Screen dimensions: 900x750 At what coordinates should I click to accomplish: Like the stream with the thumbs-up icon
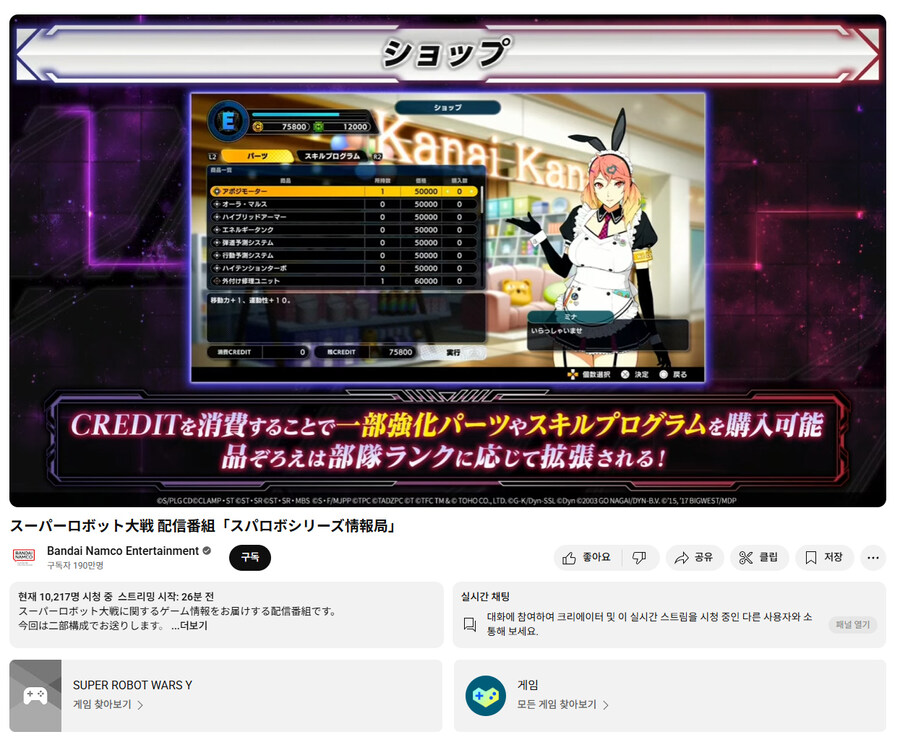click(569, 558)
